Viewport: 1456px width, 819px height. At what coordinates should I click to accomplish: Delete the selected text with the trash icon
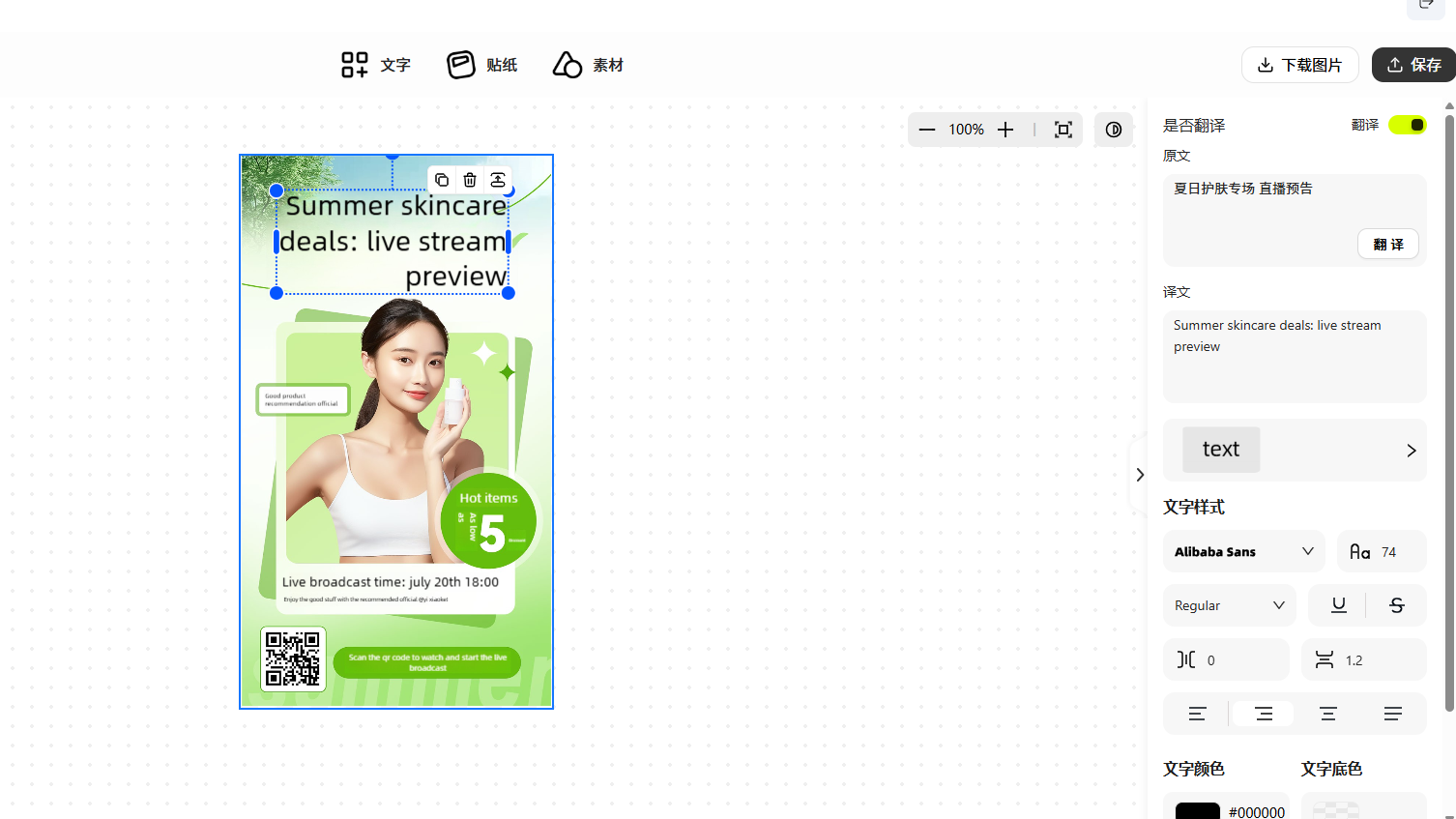click(470, 180)
